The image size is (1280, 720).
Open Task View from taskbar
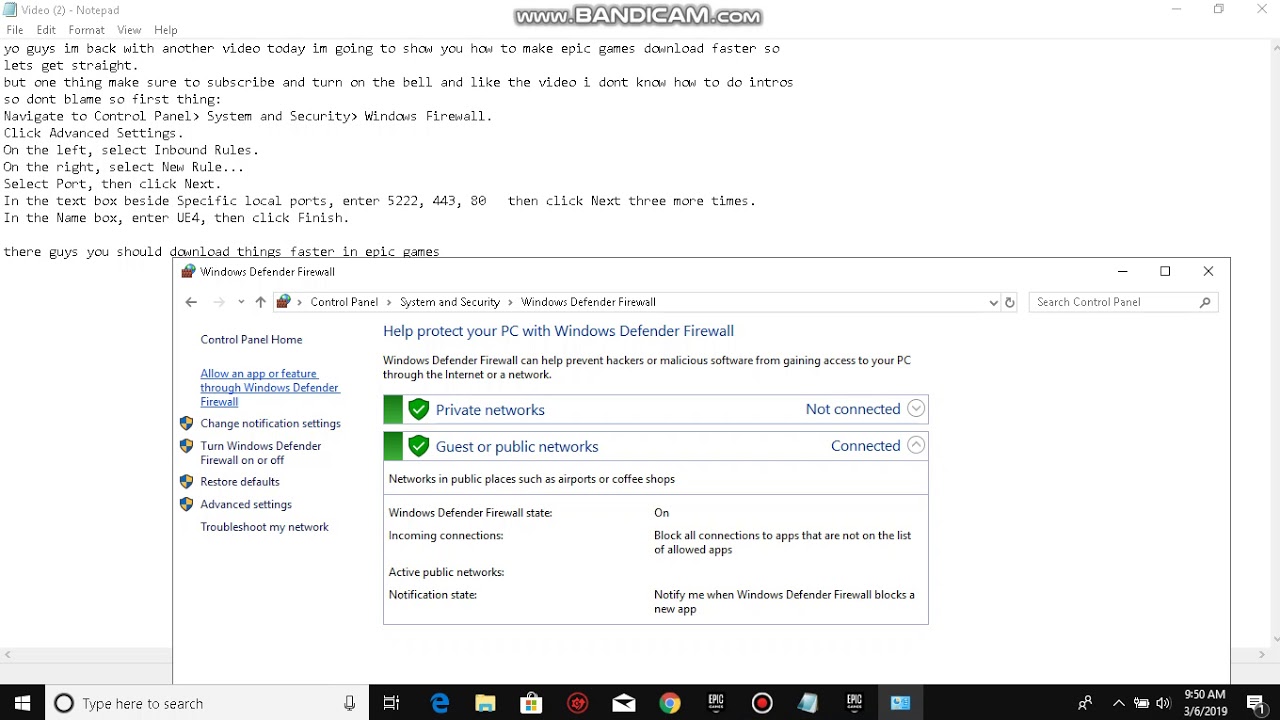coord(392,703)
